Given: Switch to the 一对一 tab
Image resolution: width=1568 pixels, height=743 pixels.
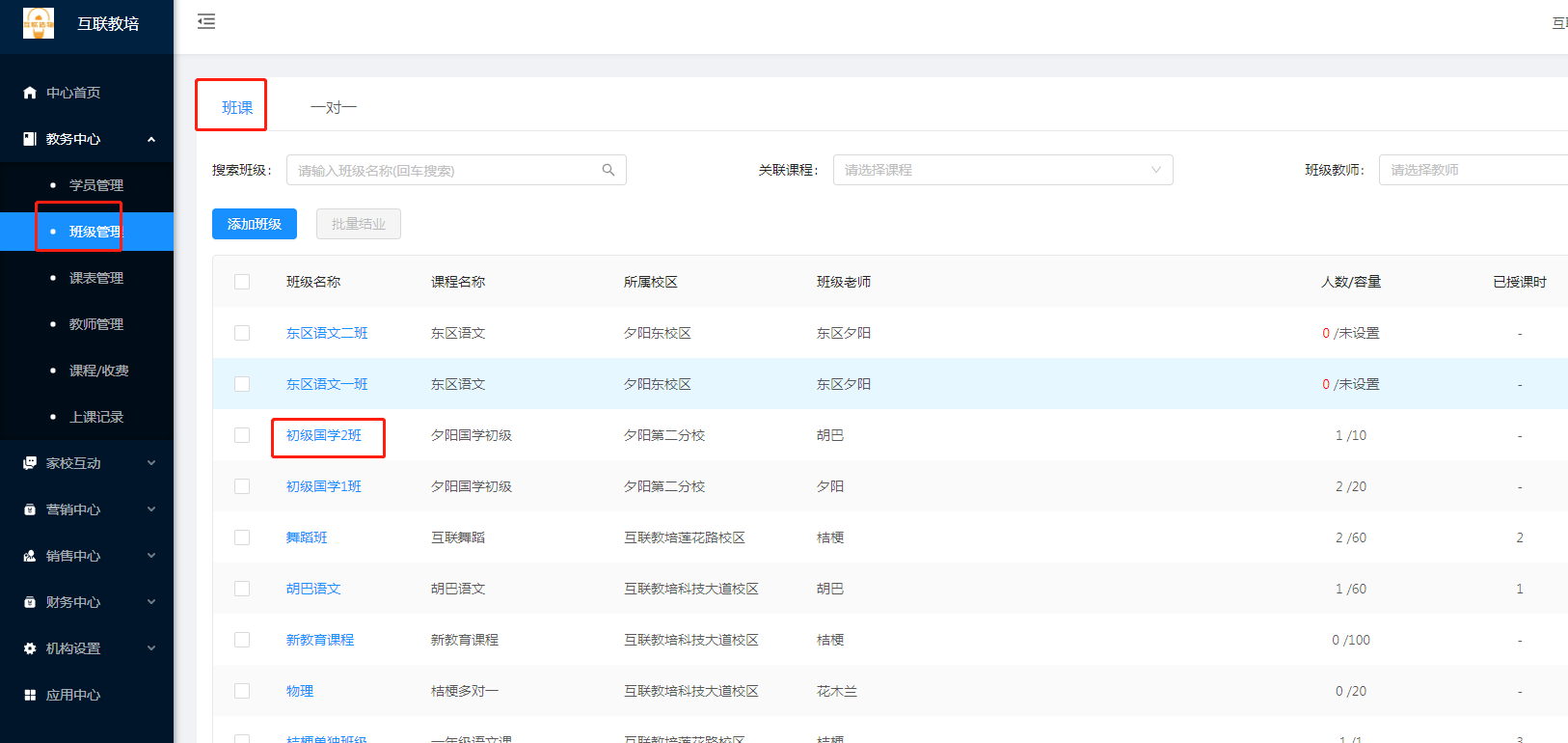Looking at the screenshot, I should [334, 107].
